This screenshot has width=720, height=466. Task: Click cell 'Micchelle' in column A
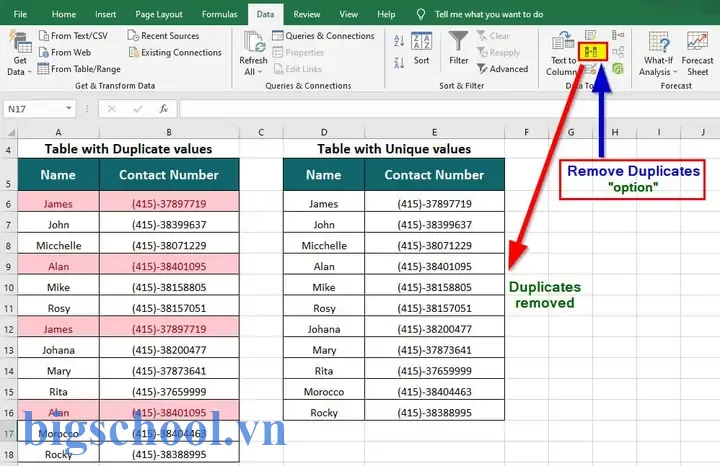pos(58,246)
